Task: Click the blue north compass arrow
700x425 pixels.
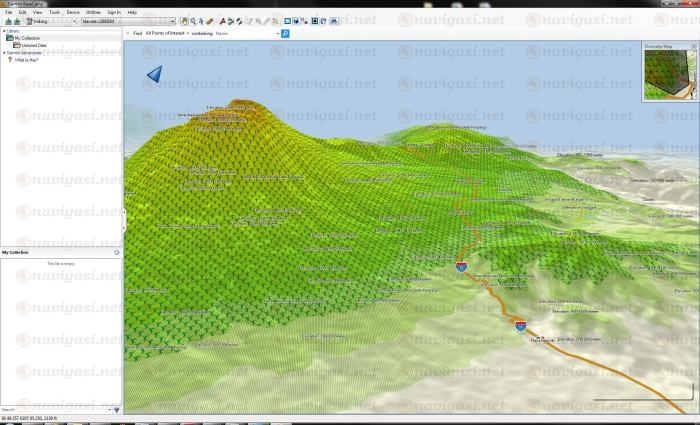Action: click(x=154, y=74)
